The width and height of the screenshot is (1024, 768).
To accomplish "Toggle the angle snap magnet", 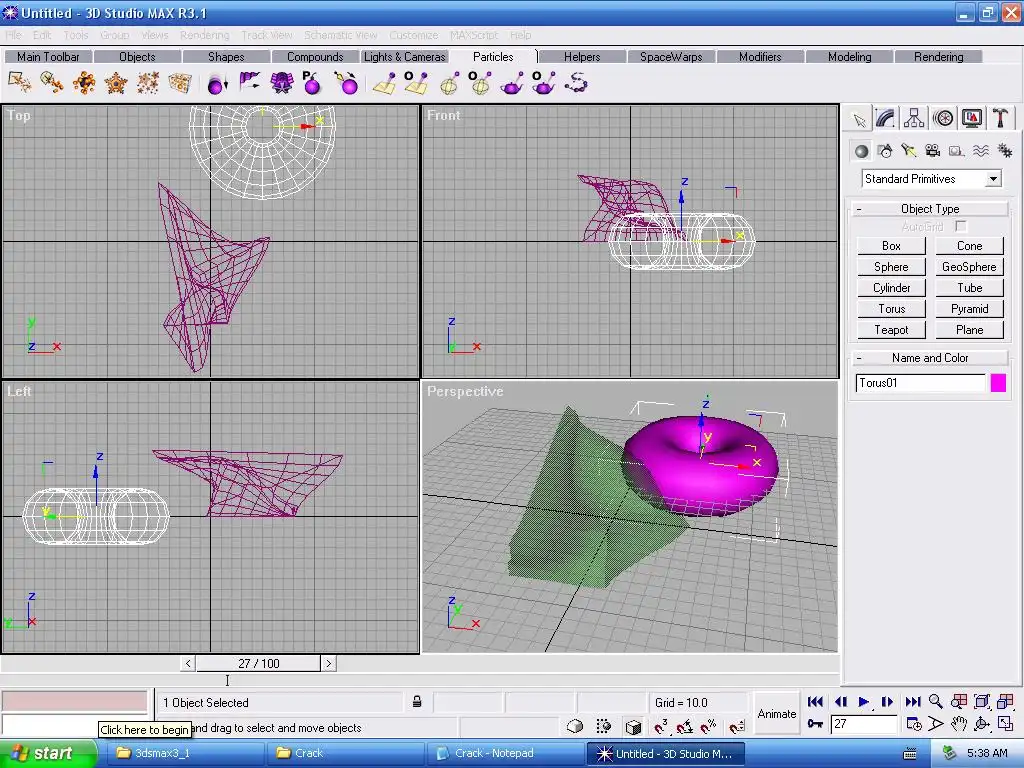I will 684,726.
